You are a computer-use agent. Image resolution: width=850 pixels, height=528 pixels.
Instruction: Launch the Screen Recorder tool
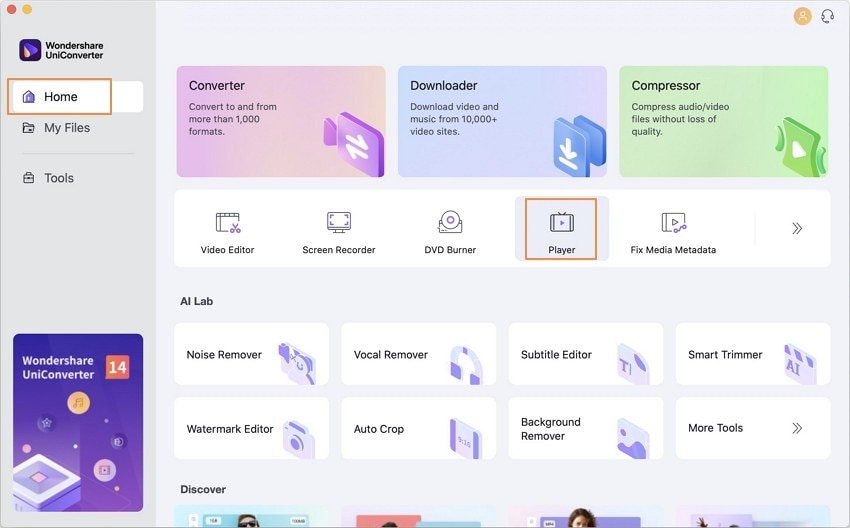(339, 232)
